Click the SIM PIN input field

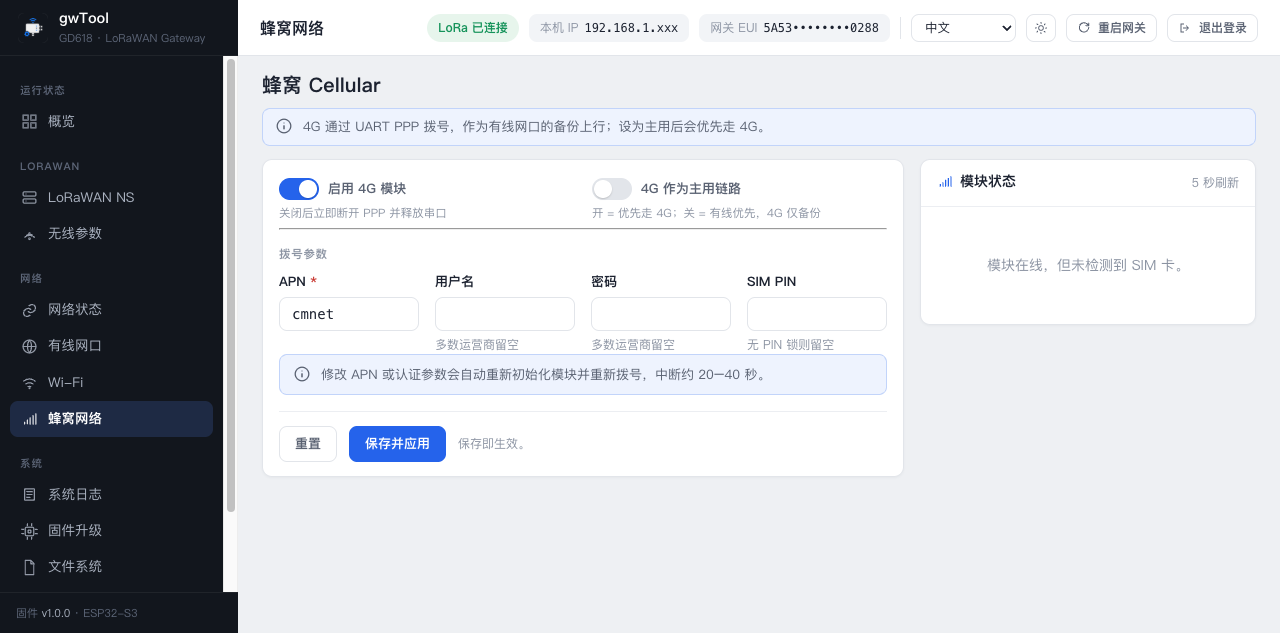pos(817,314)
